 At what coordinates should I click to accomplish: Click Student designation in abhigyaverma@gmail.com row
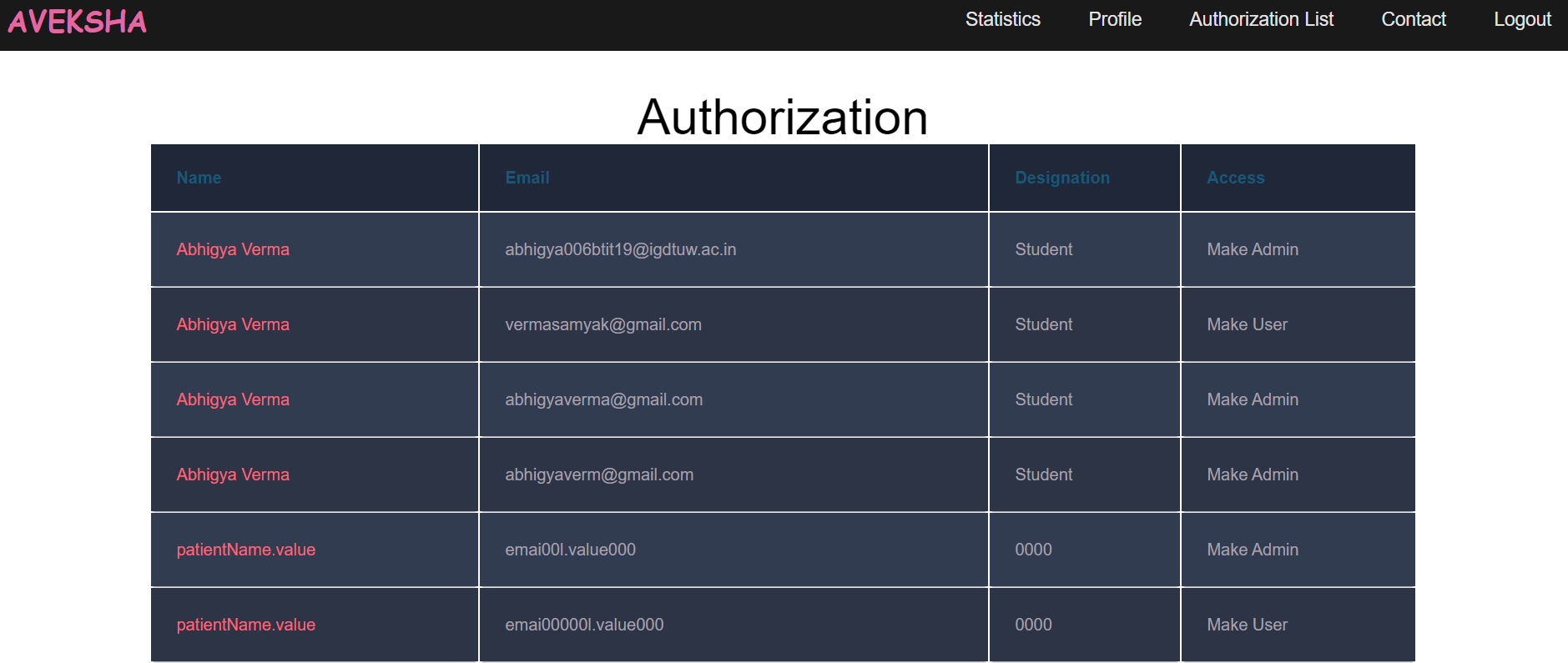1043,399
